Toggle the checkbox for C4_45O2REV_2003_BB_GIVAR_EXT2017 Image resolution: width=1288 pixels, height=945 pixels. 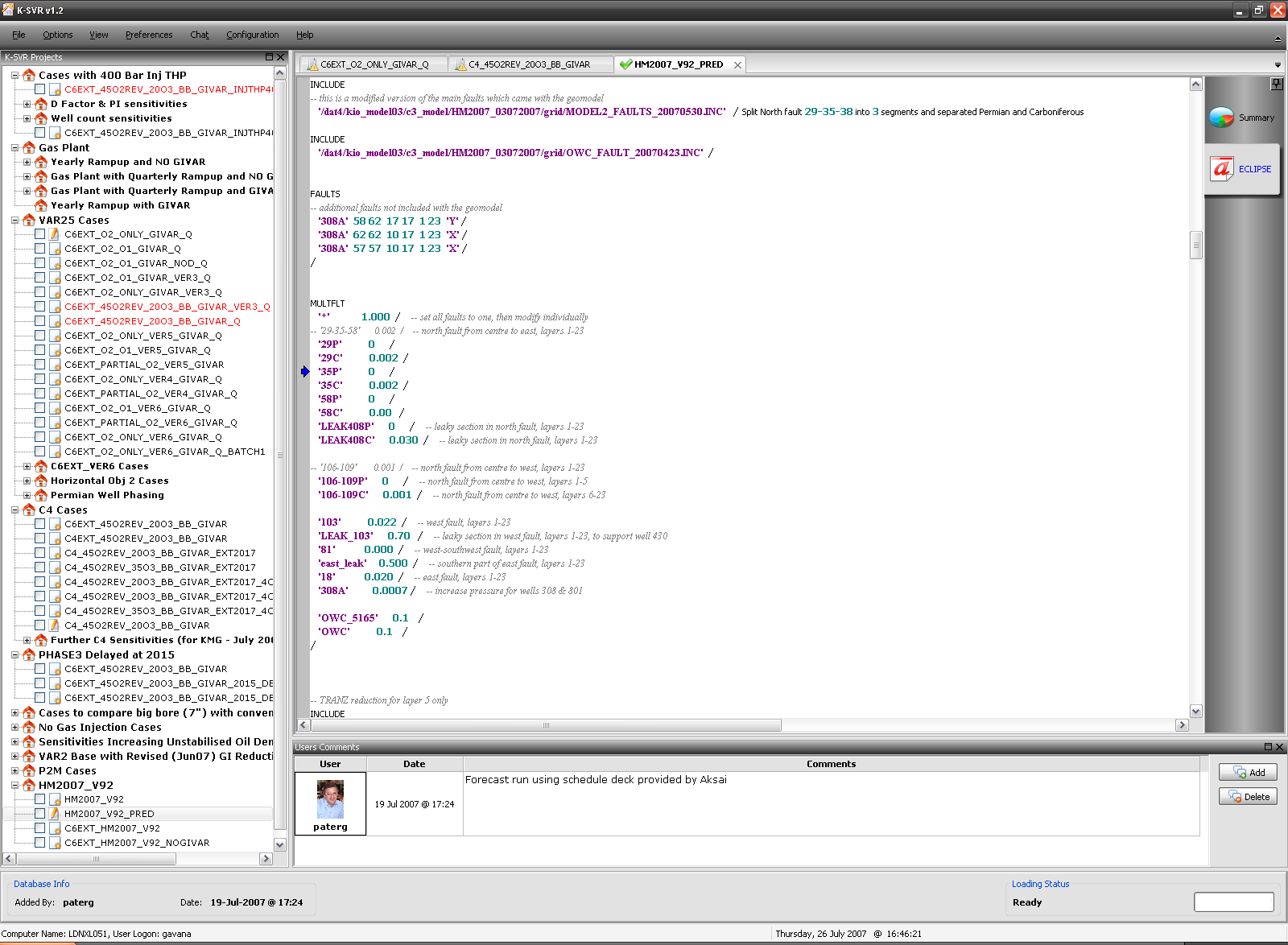point(39,553)
